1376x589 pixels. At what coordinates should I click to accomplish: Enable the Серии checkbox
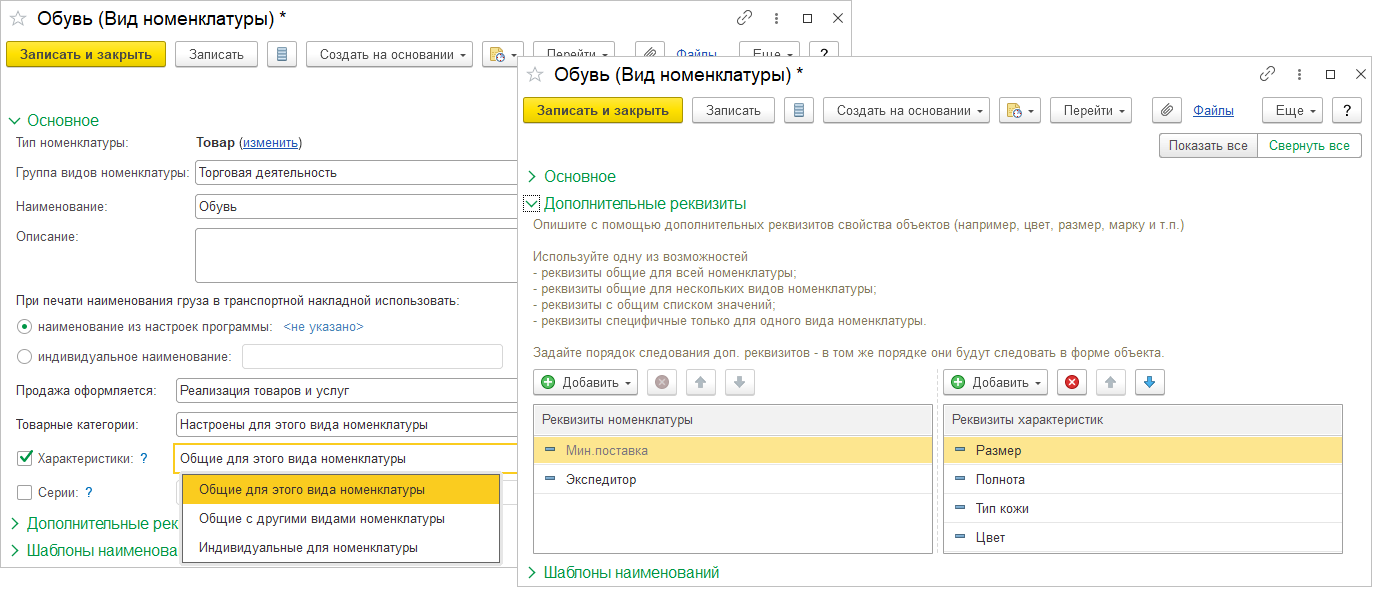[25, 492]
